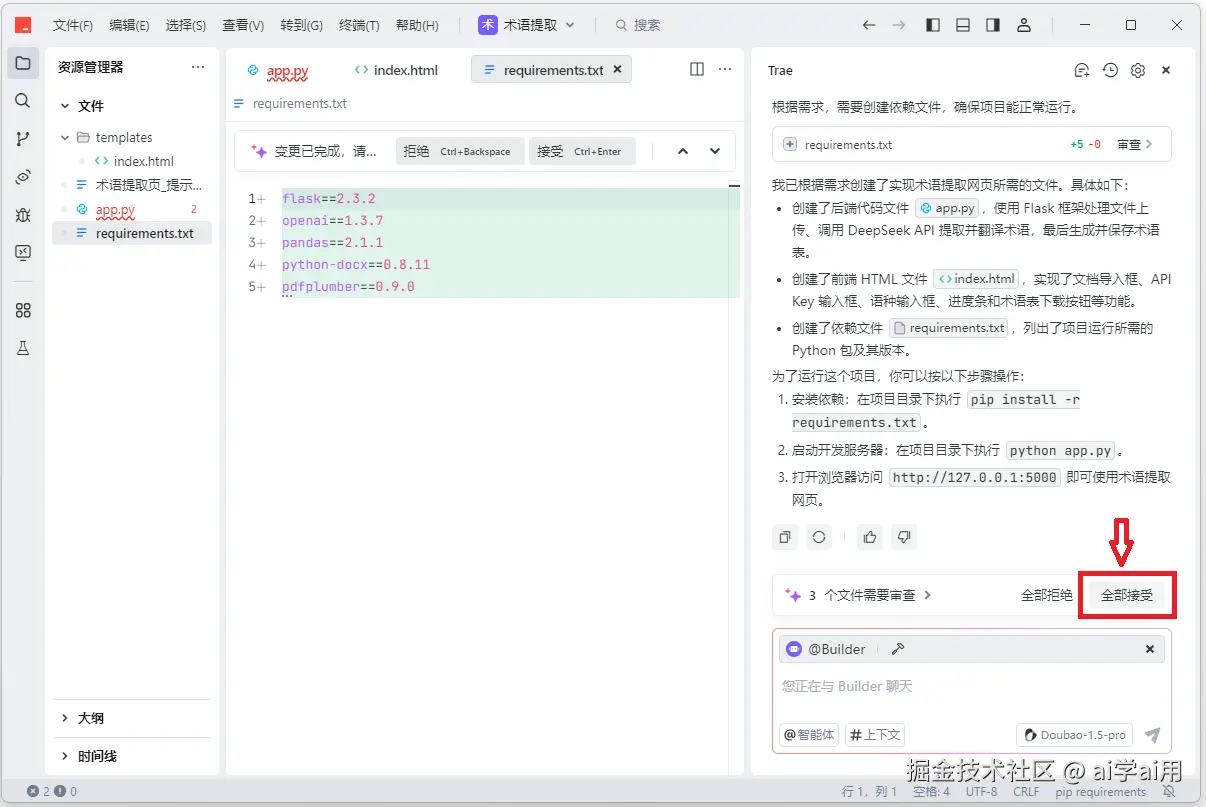The image size is (1206, 807).
Task: Regenerate the AI response
Action: coord(819,537)
